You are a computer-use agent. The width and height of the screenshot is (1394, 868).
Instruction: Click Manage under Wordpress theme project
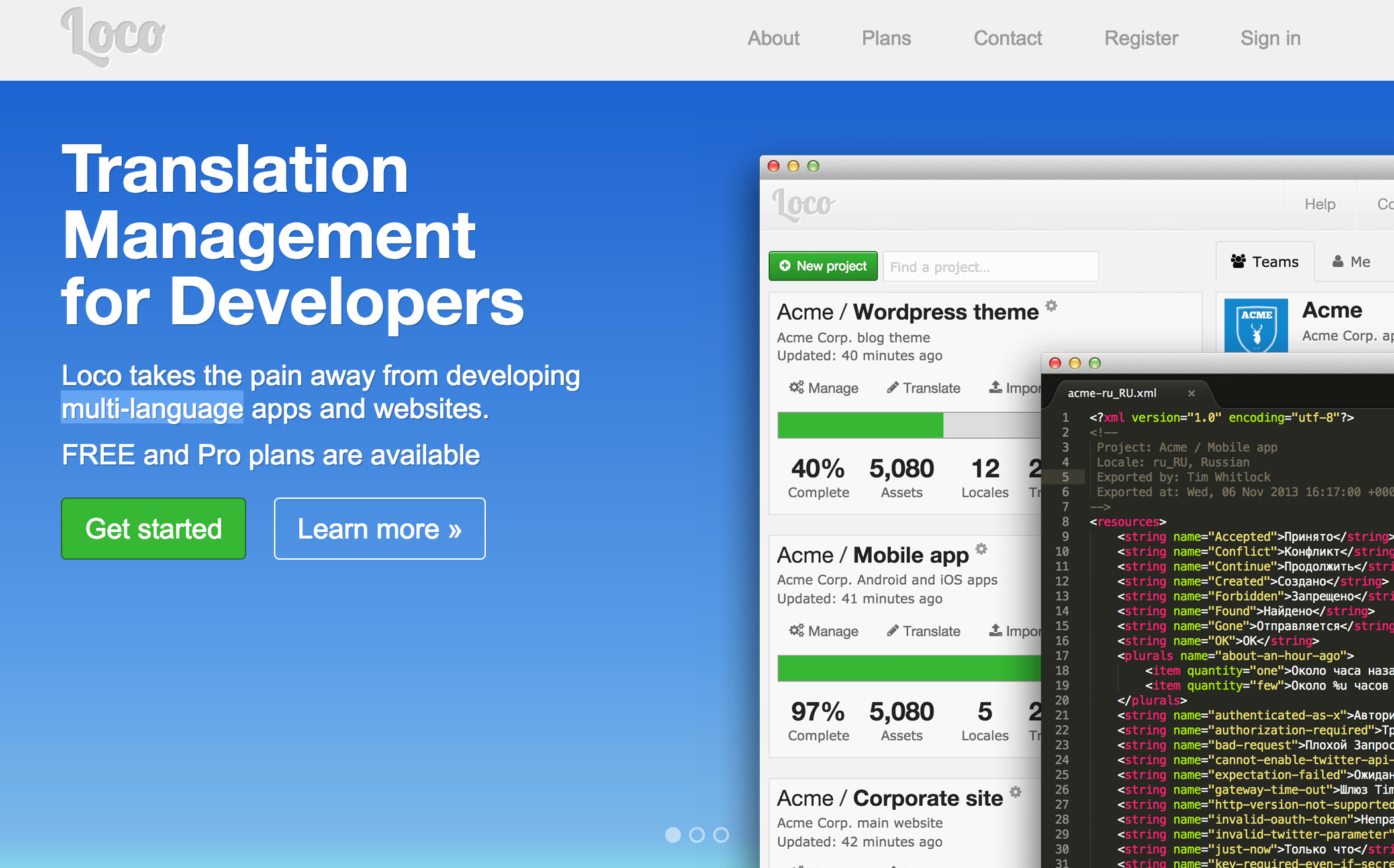click(x=823, y=388)
